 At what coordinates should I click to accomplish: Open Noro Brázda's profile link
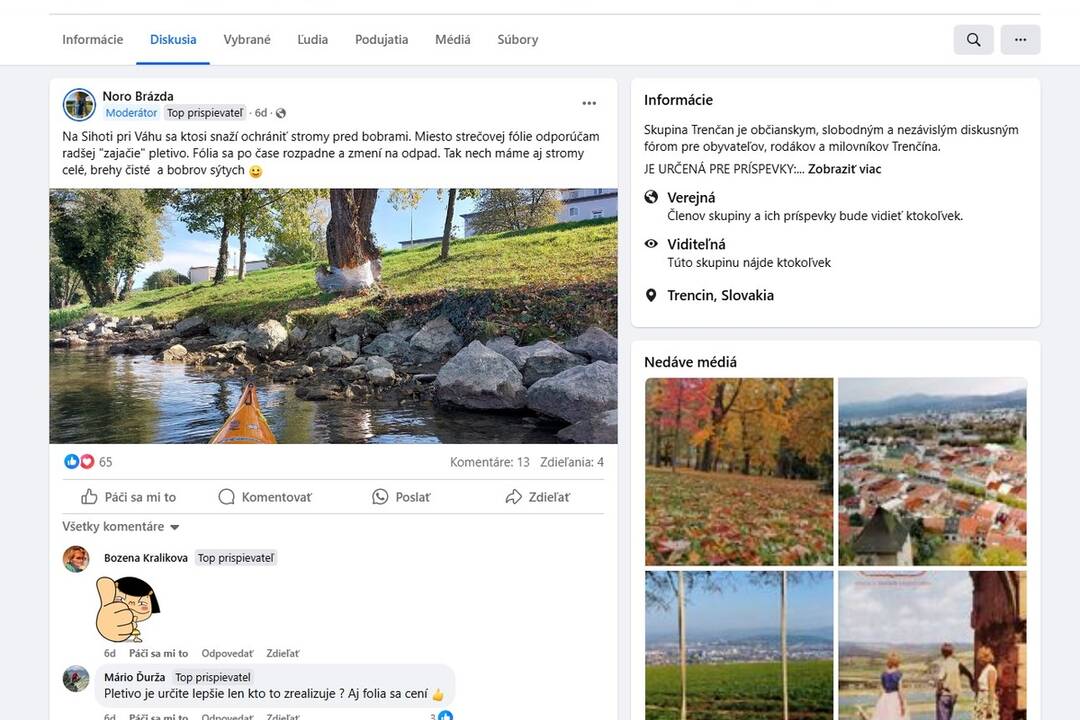(136, 95)
